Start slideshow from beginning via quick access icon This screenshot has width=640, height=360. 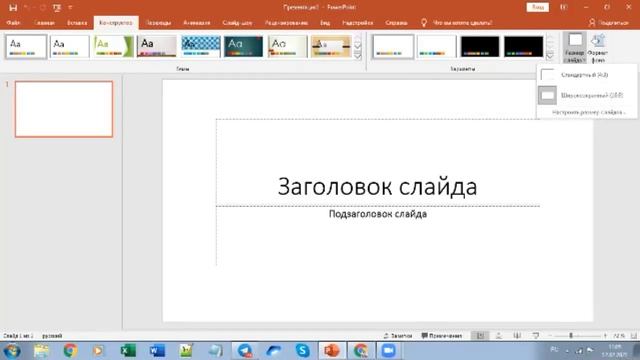[57, 7]
